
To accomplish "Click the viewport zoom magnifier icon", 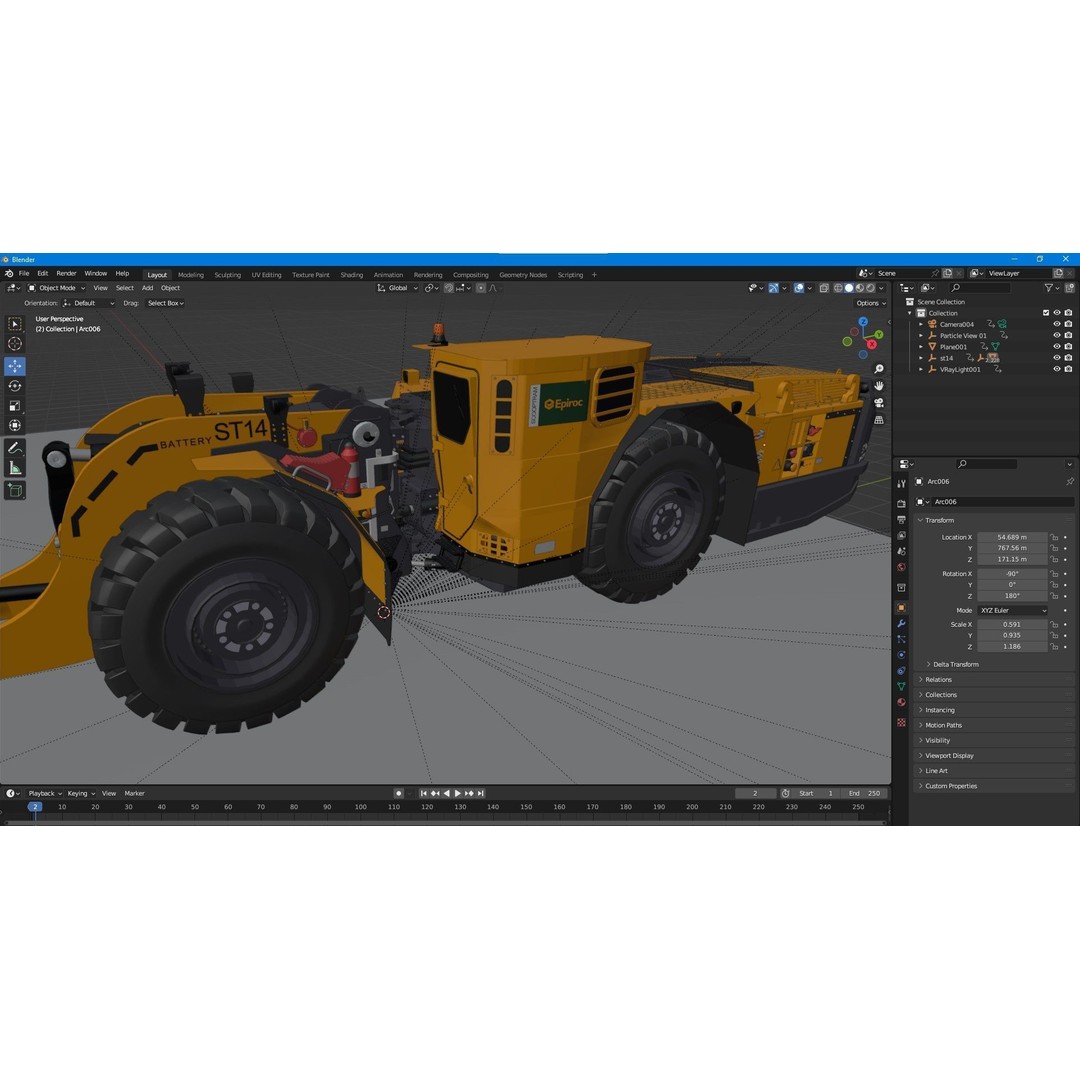I will [879, 369].
